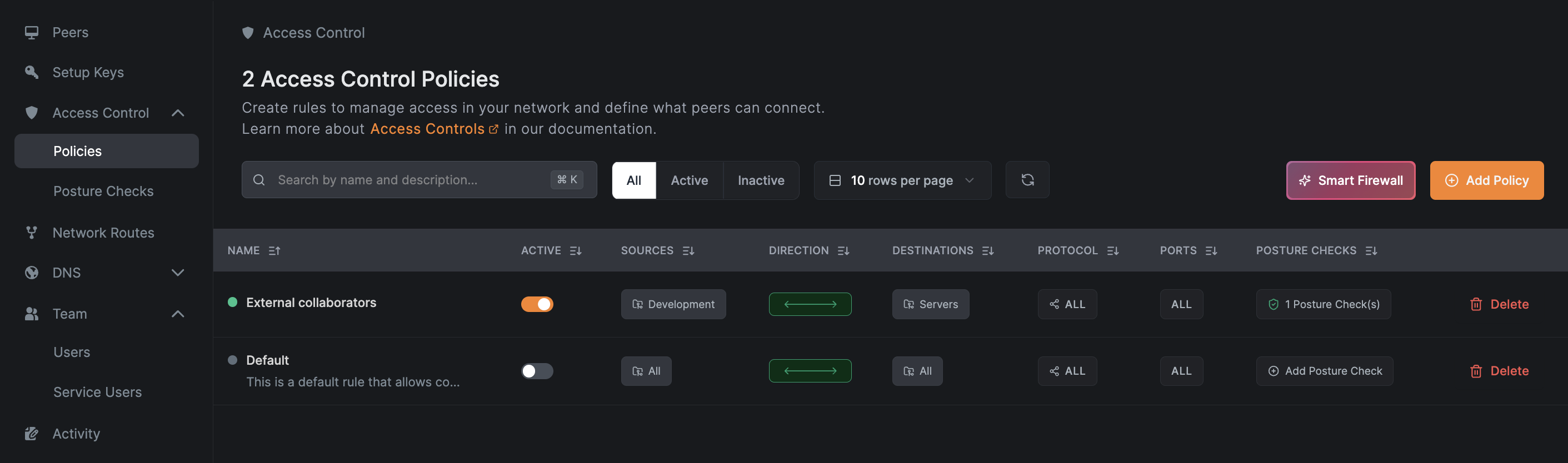This screenshot has width=1568, height=463.
Task: Sort by the Name column sort icon
Action: (x=274, y=251)
